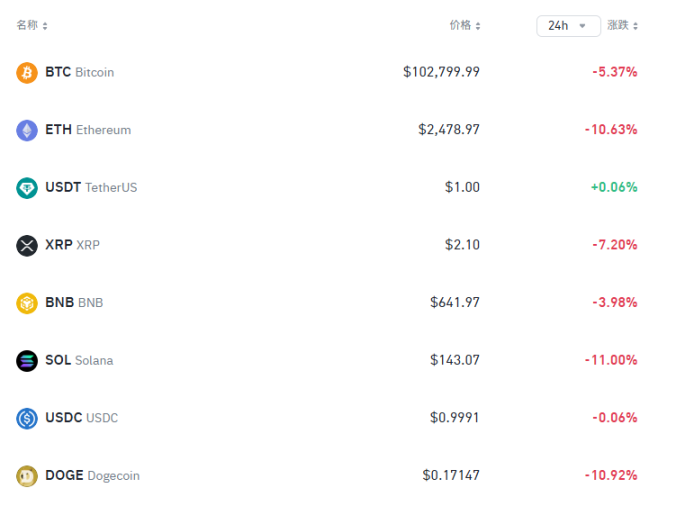Click the blue USDC dollar icon
Image resolution: width=694 pixels, height=506 pixels.
(x=27, y=418)
